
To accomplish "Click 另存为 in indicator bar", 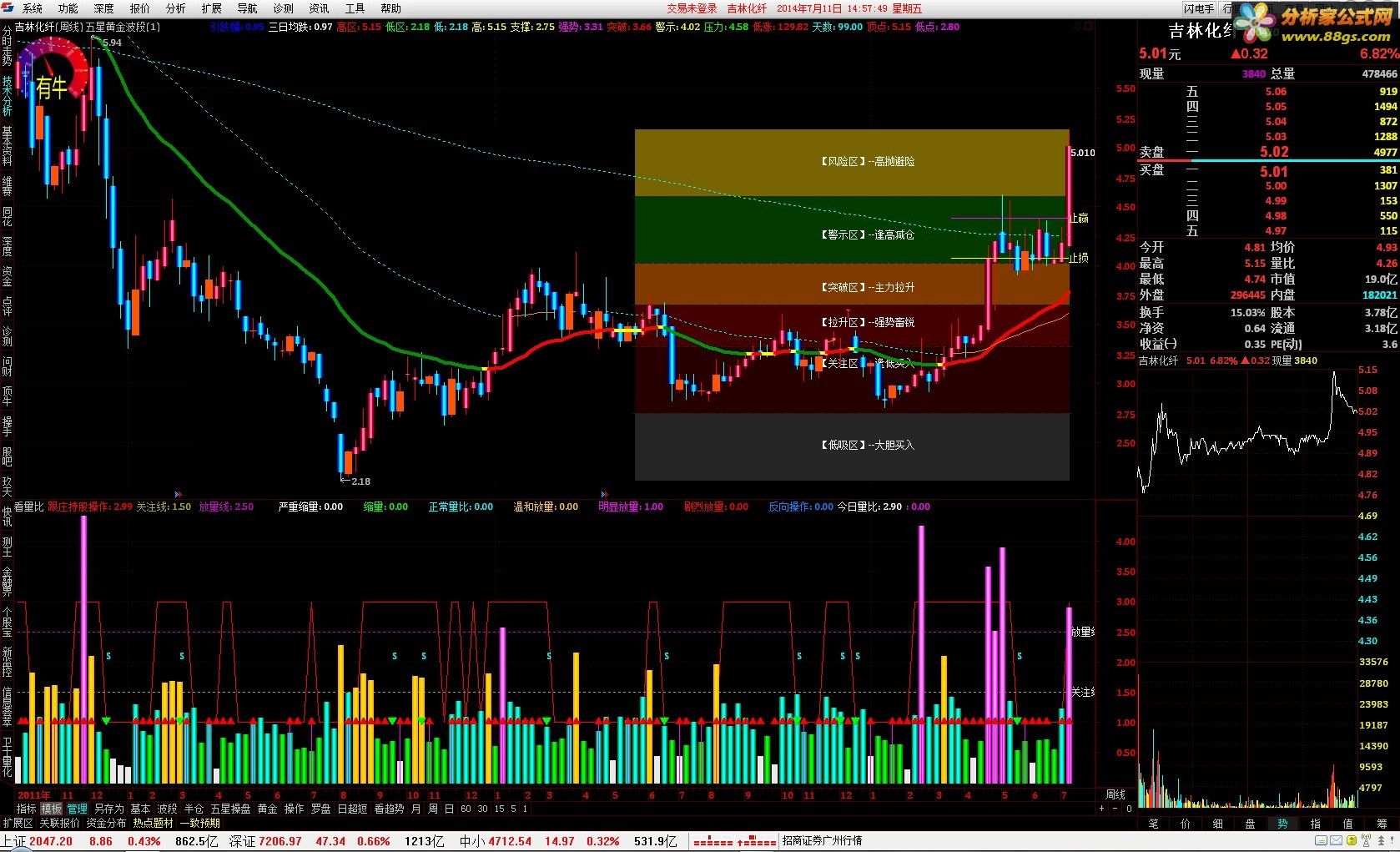I will pos(109,809).
